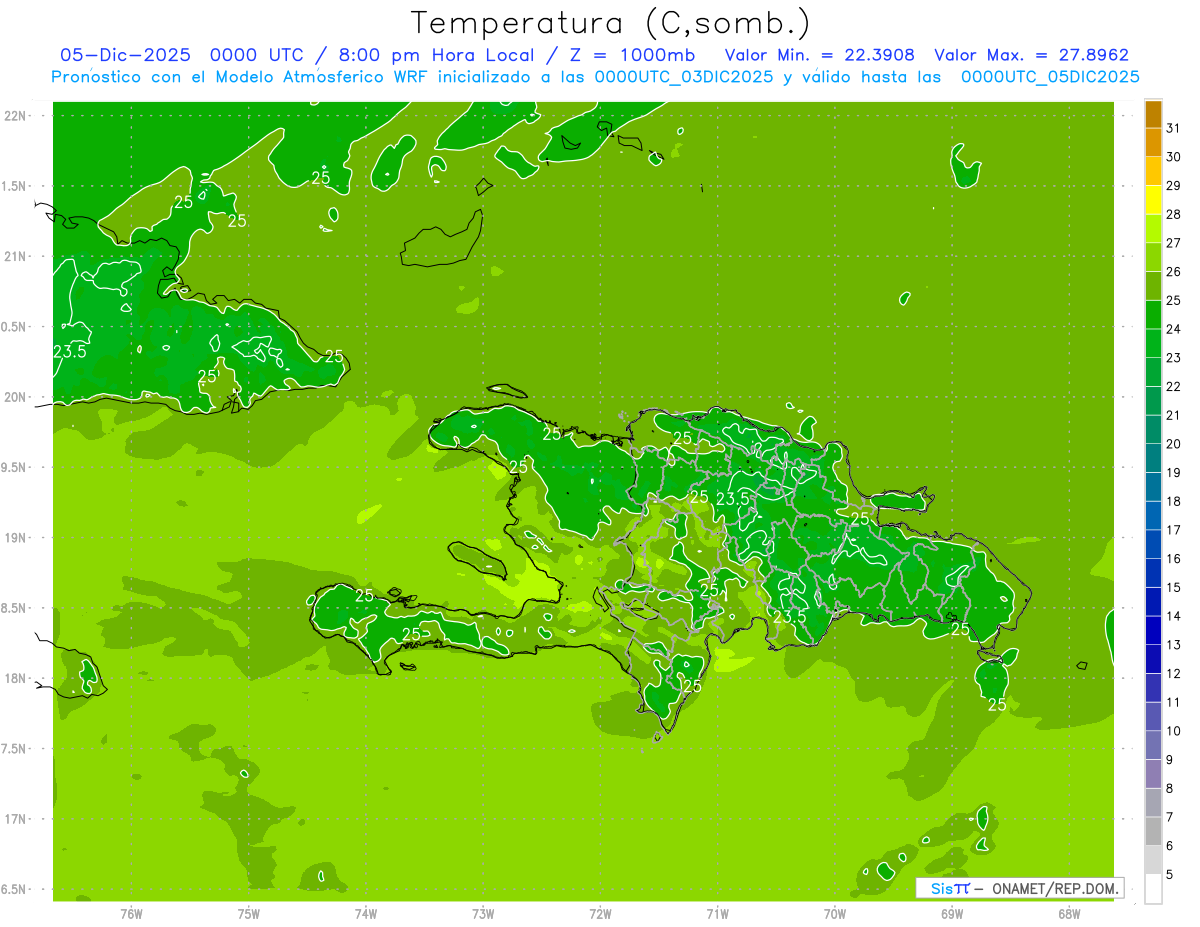Click the legend value "10"

tap(1174, 731)
